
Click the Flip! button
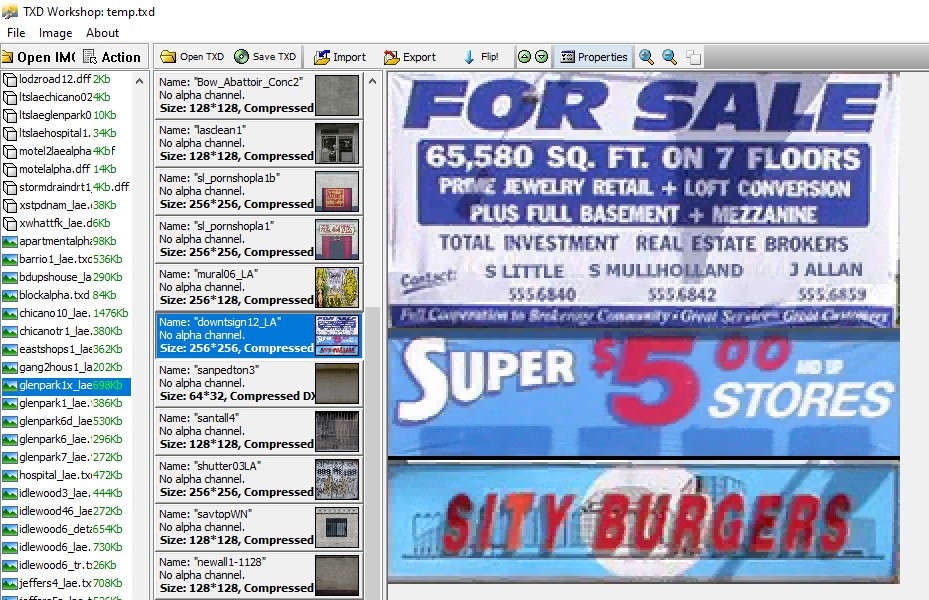click(x=480, y=57)
